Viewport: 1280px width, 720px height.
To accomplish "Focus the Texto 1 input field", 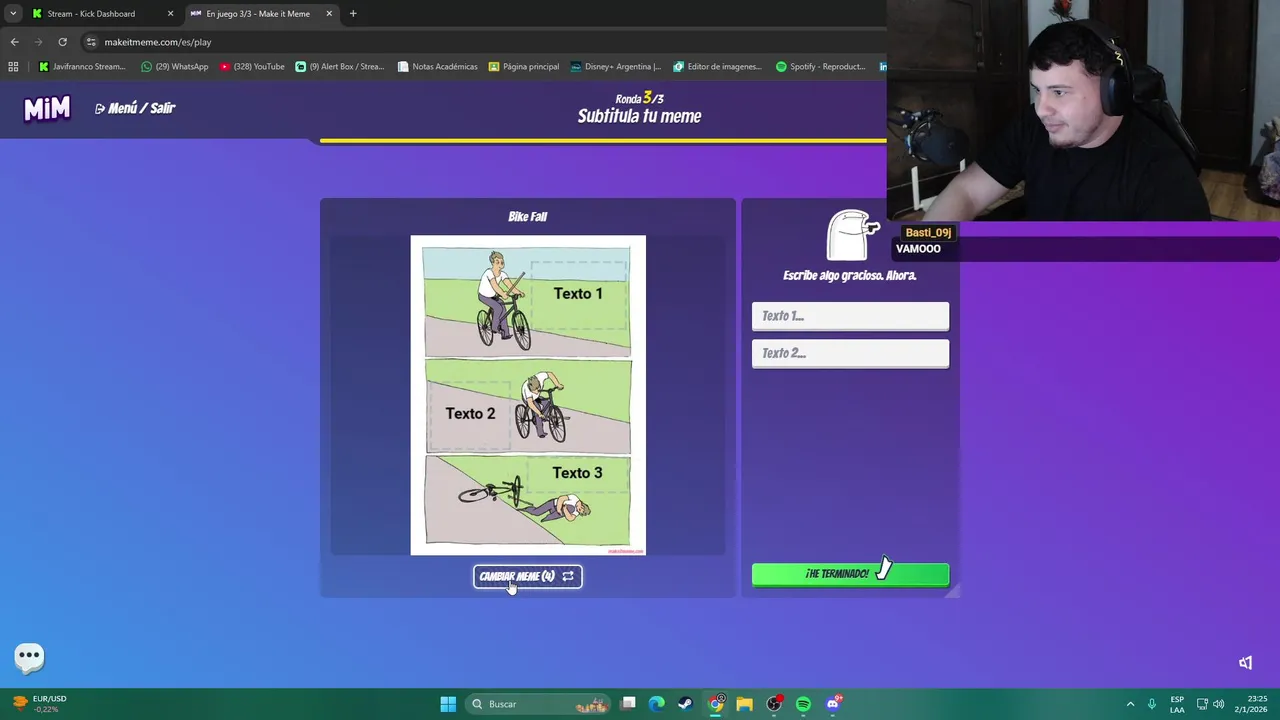I will click(850, 316).
